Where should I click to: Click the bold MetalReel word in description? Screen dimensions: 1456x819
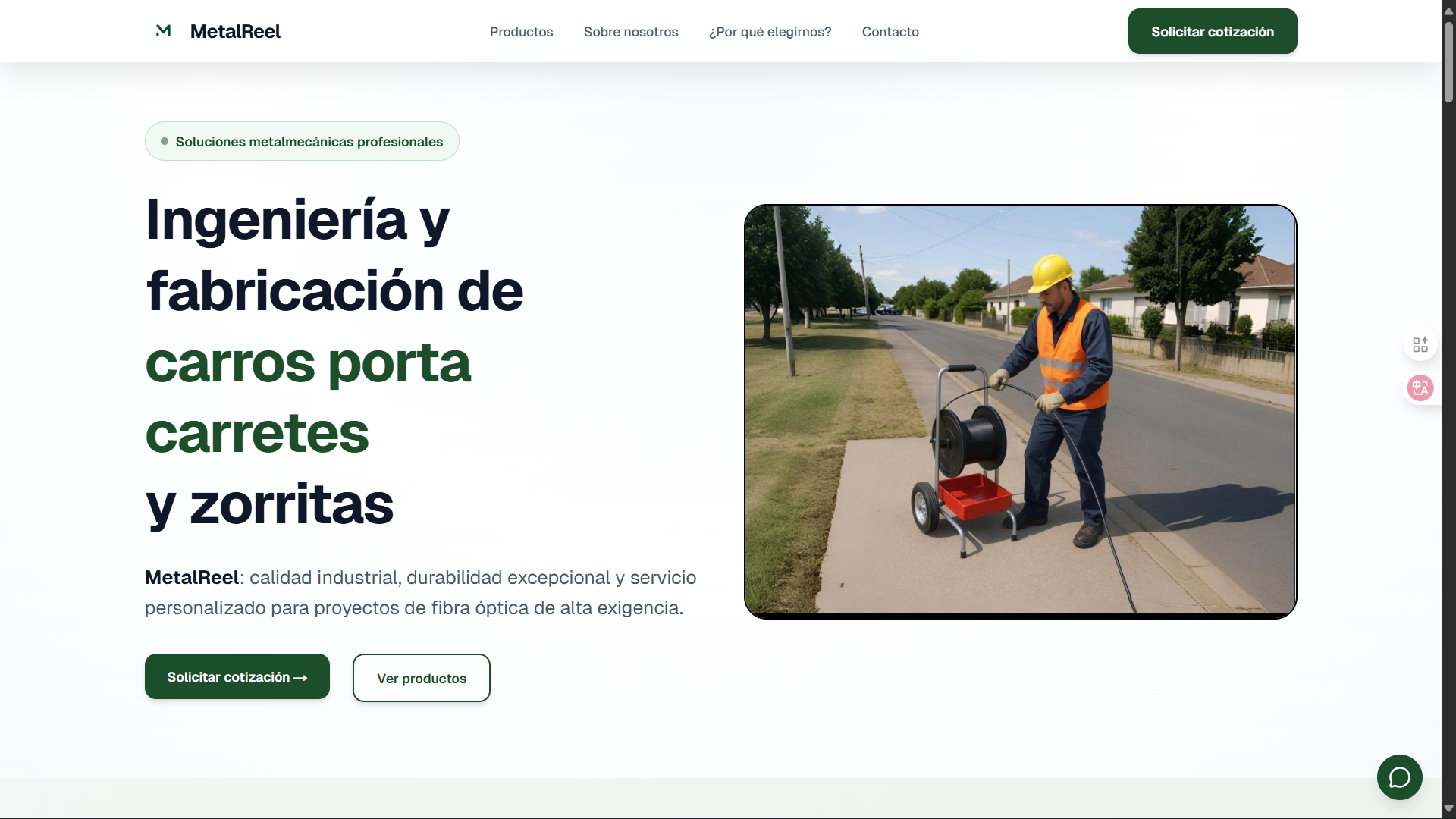pos(192,578)
